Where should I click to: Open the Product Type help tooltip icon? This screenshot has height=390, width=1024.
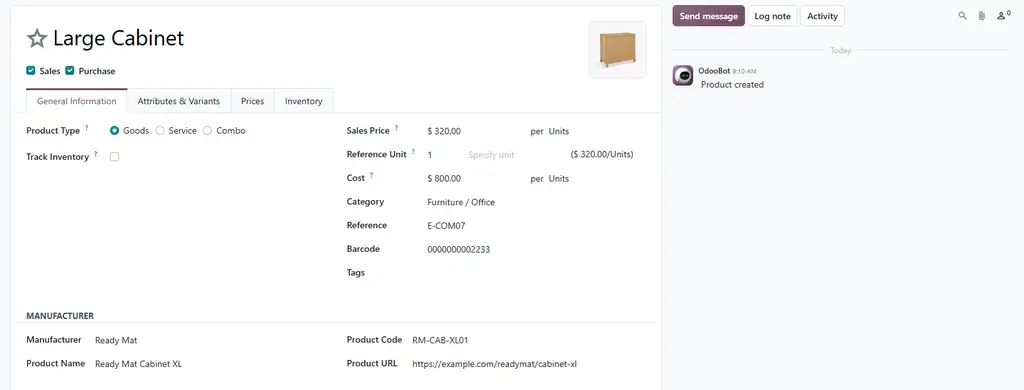tap(87, 128)
